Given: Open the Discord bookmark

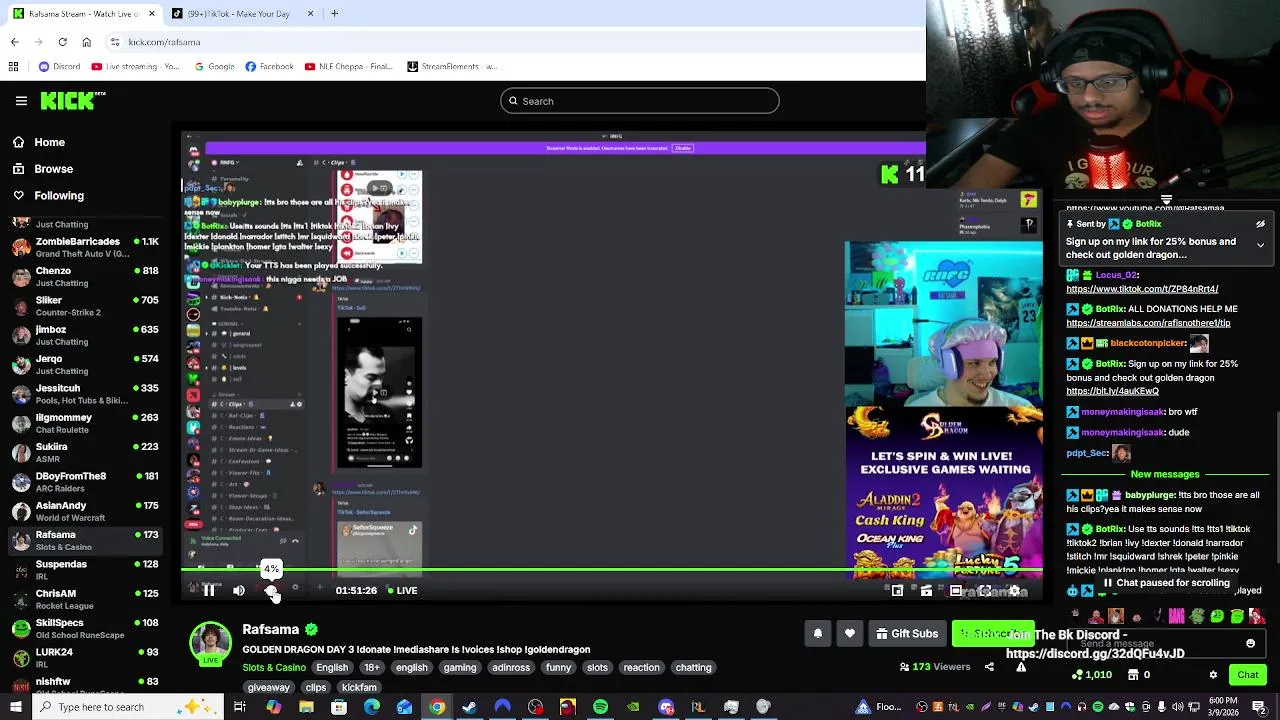Looking at the screenshot, I should [59, 67].
